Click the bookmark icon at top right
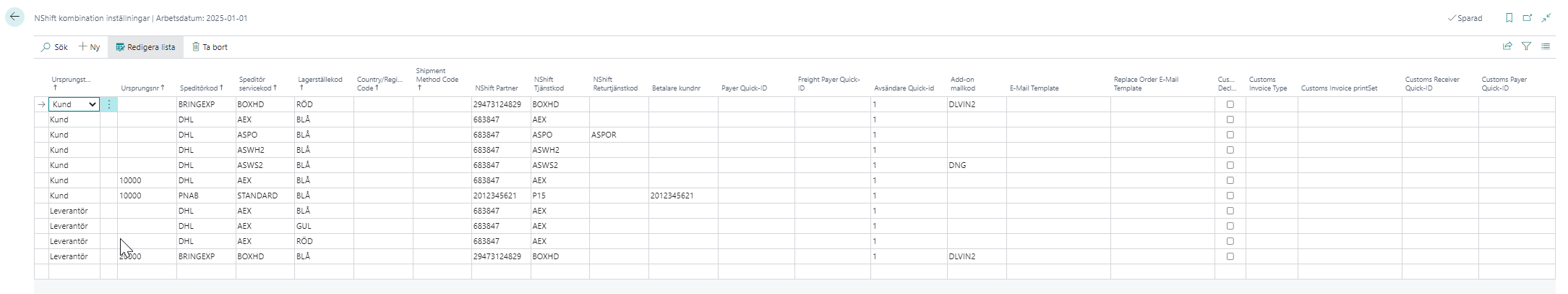Screen dimensions: 1568x294 1509,18
